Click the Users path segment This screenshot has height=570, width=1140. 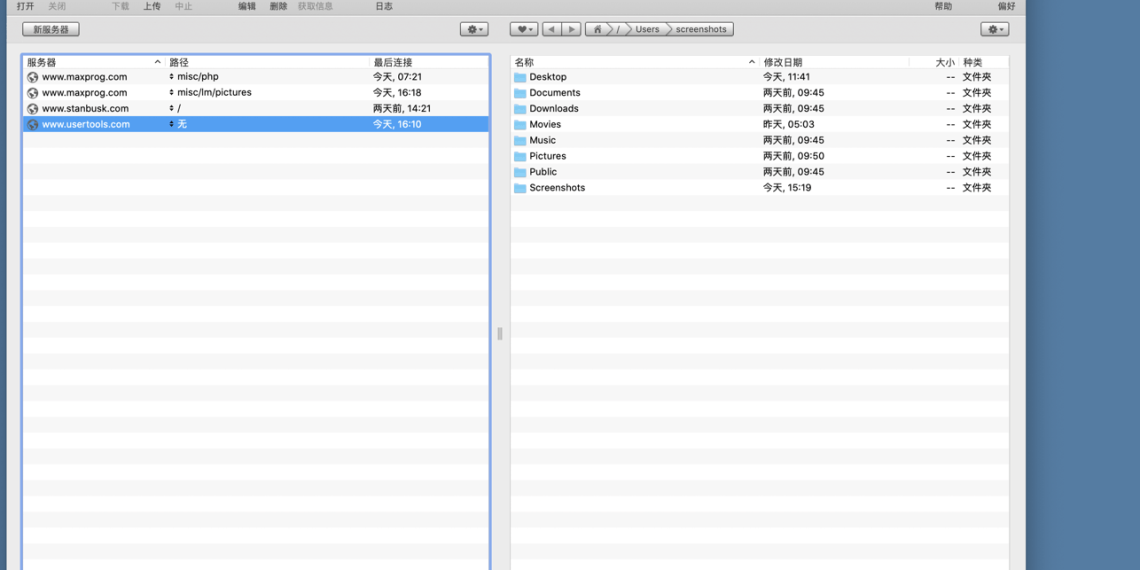[647, 30]
